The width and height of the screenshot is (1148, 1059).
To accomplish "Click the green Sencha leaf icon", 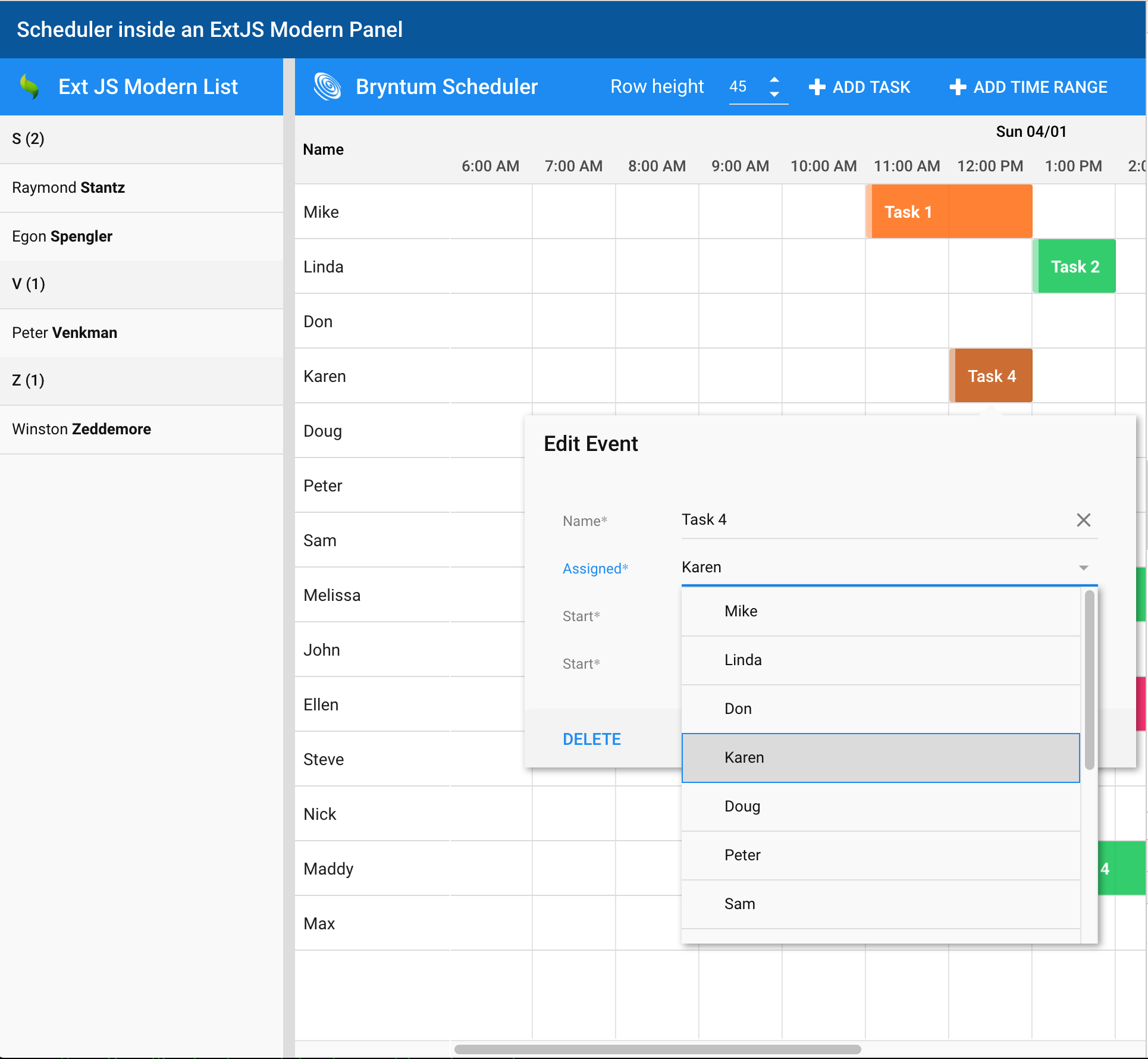I will (x=29, y=87).
